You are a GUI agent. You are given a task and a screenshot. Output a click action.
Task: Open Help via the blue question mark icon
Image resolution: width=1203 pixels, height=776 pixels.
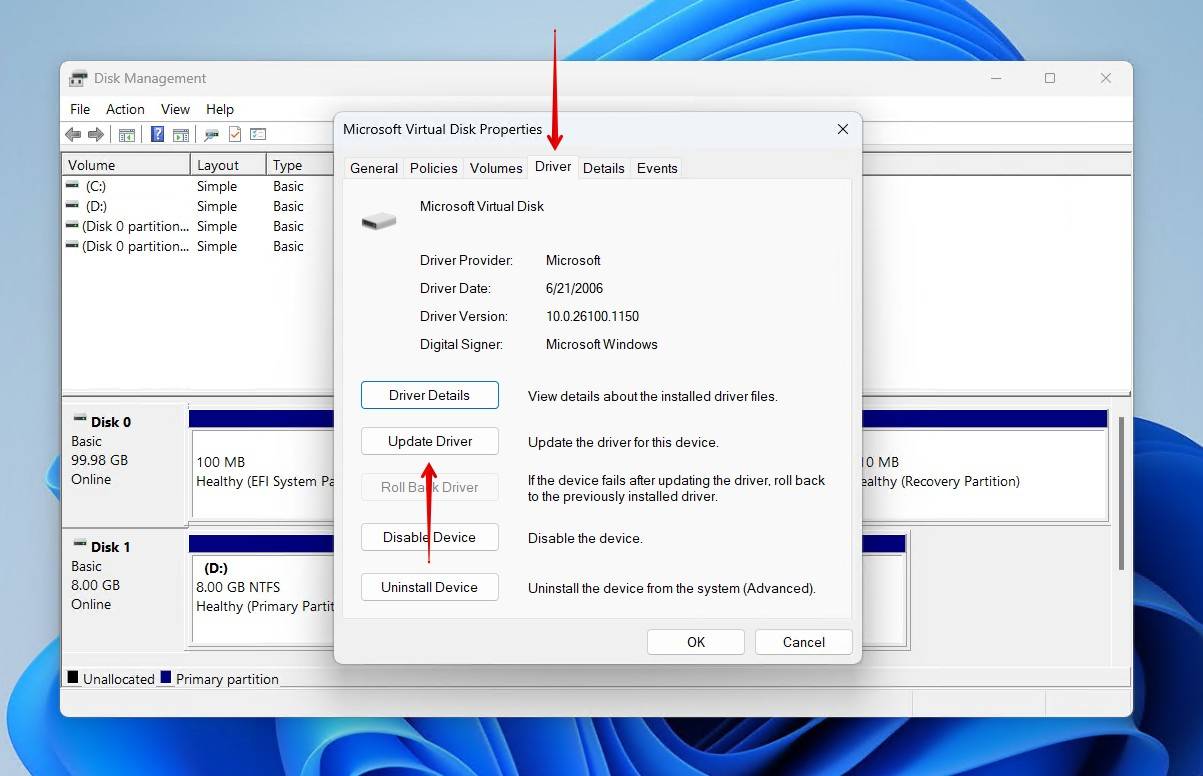158,134
